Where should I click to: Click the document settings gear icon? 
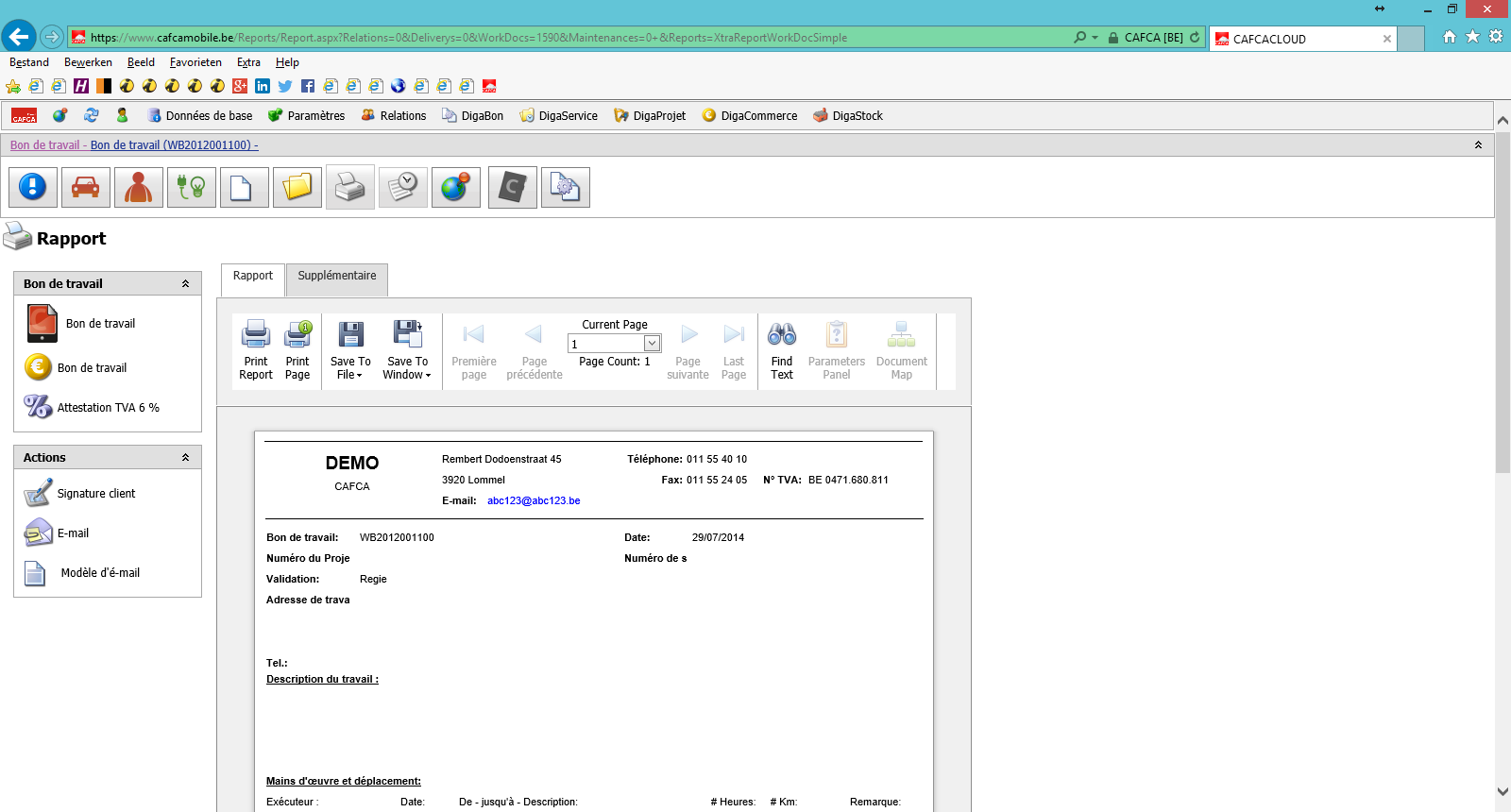click(x=566, y=187)
